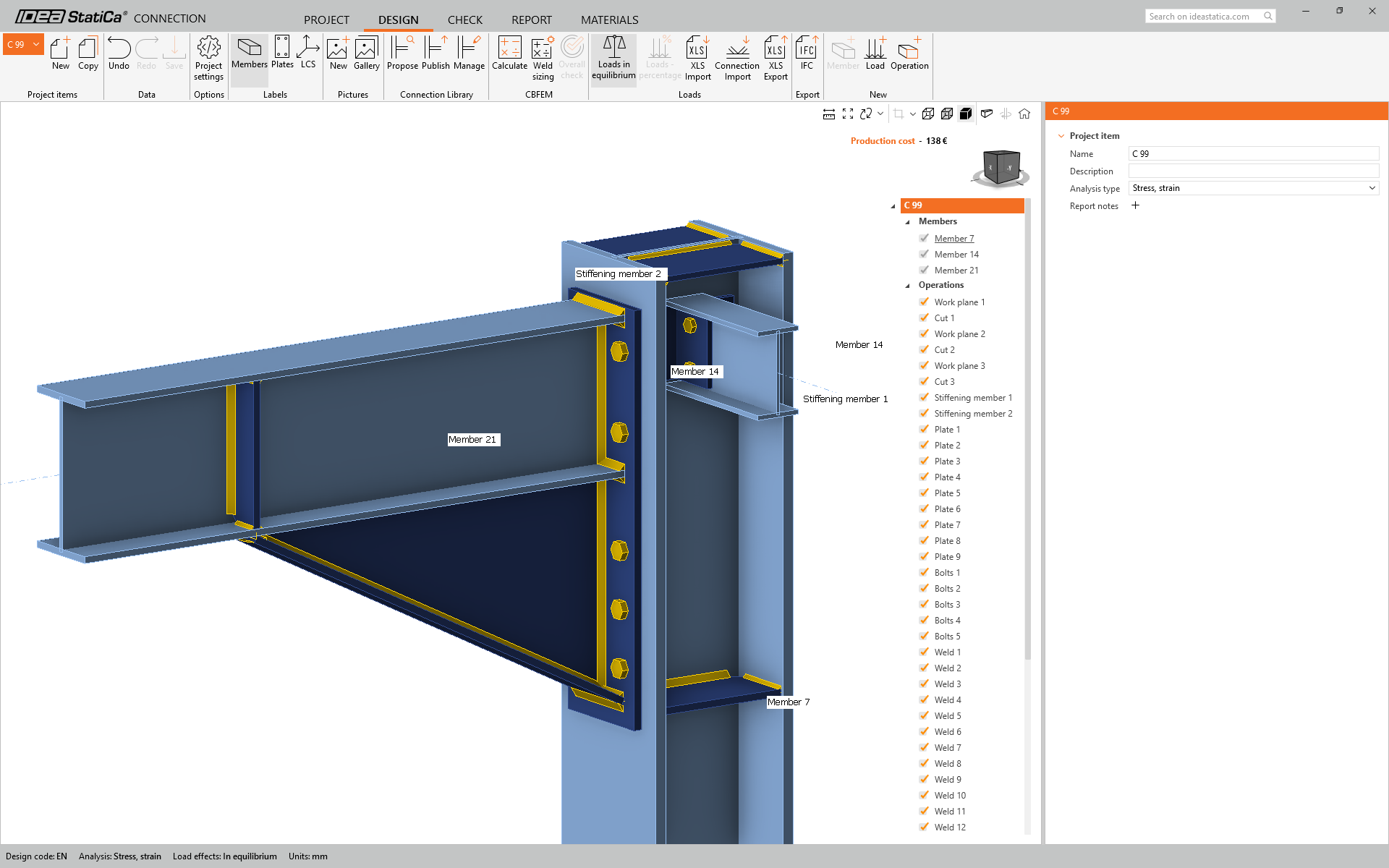
Task: Switch to wireframe cube view mode
Action: coord(928,114)
